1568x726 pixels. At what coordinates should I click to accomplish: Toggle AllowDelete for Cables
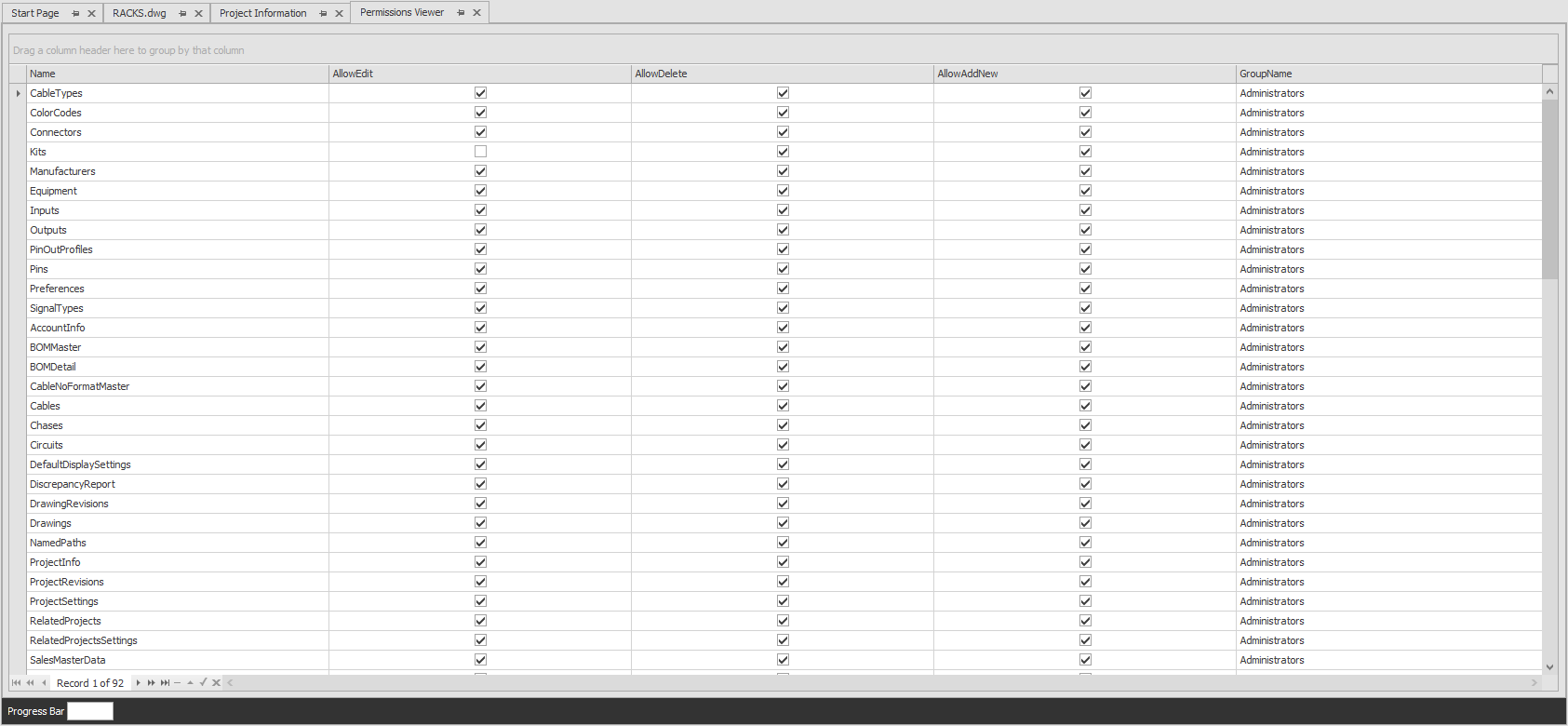click(x=783, y=406)
